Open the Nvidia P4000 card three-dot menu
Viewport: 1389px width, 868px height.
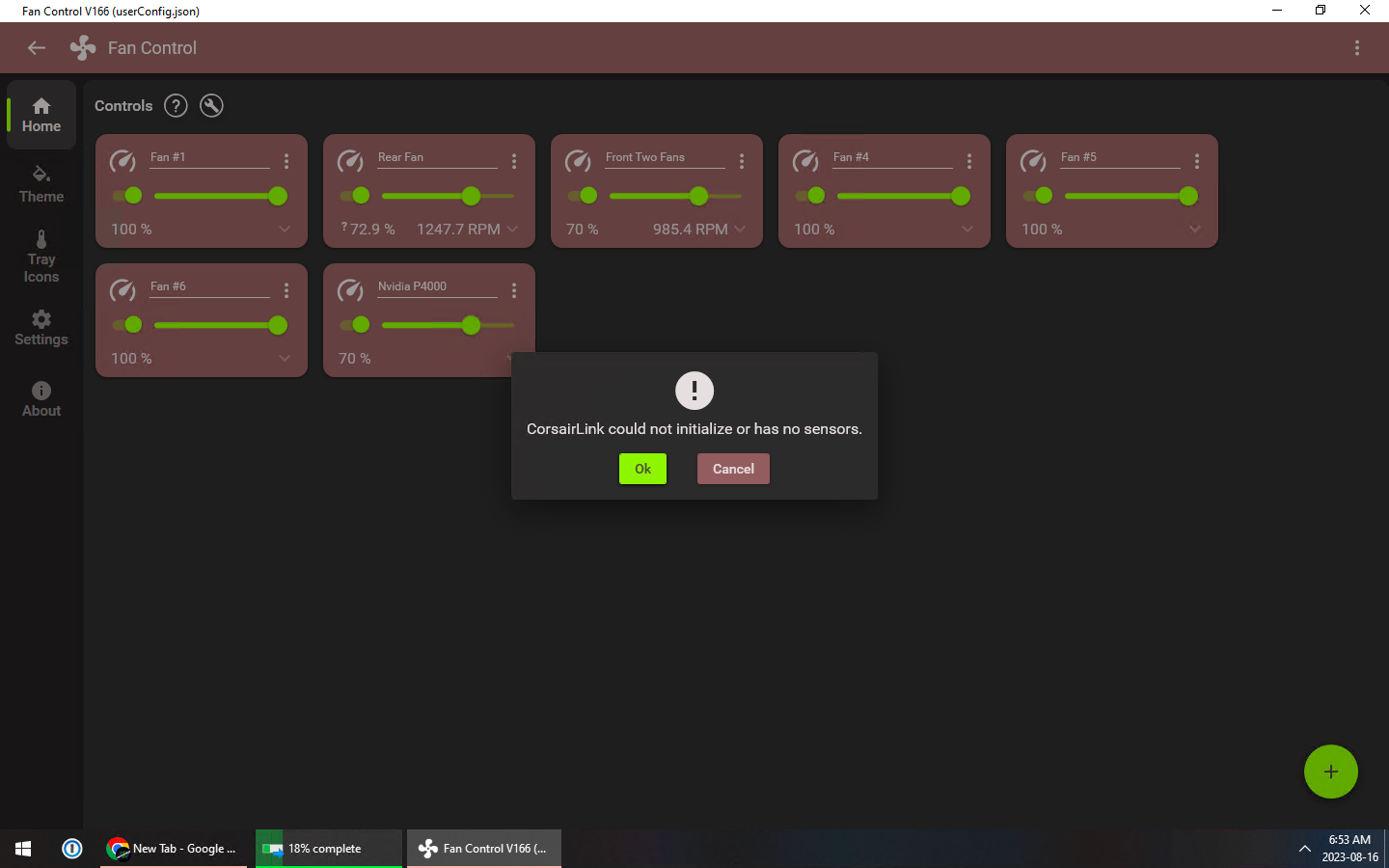tap(514, 290)
